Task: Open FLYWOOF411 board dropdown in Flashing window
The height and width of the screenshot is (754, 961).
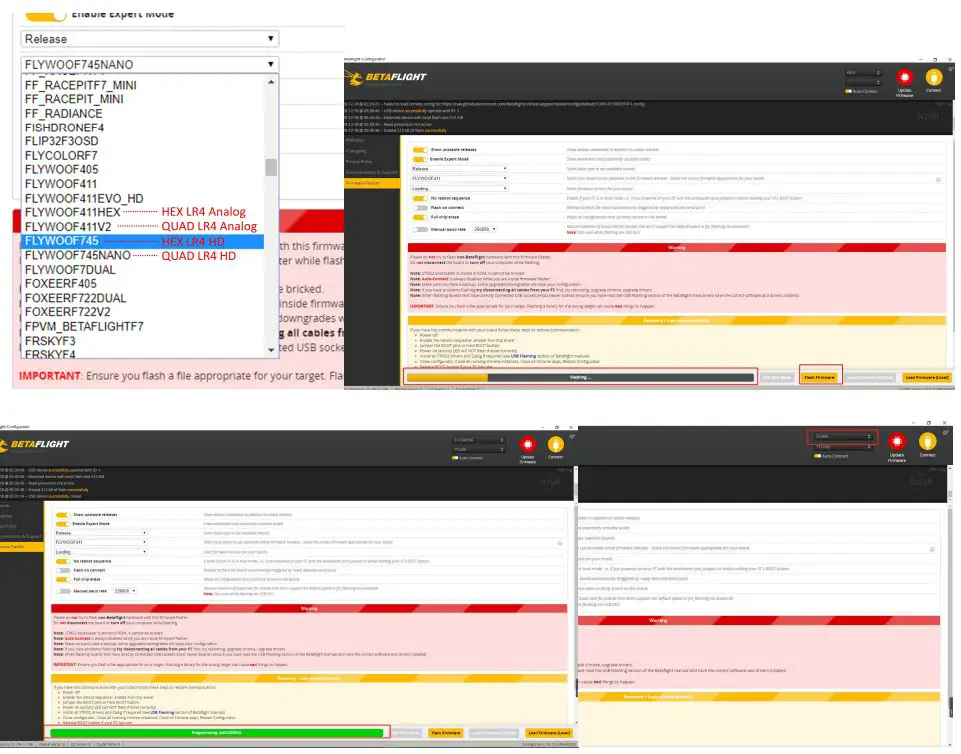Action: [x=459, y=178]
